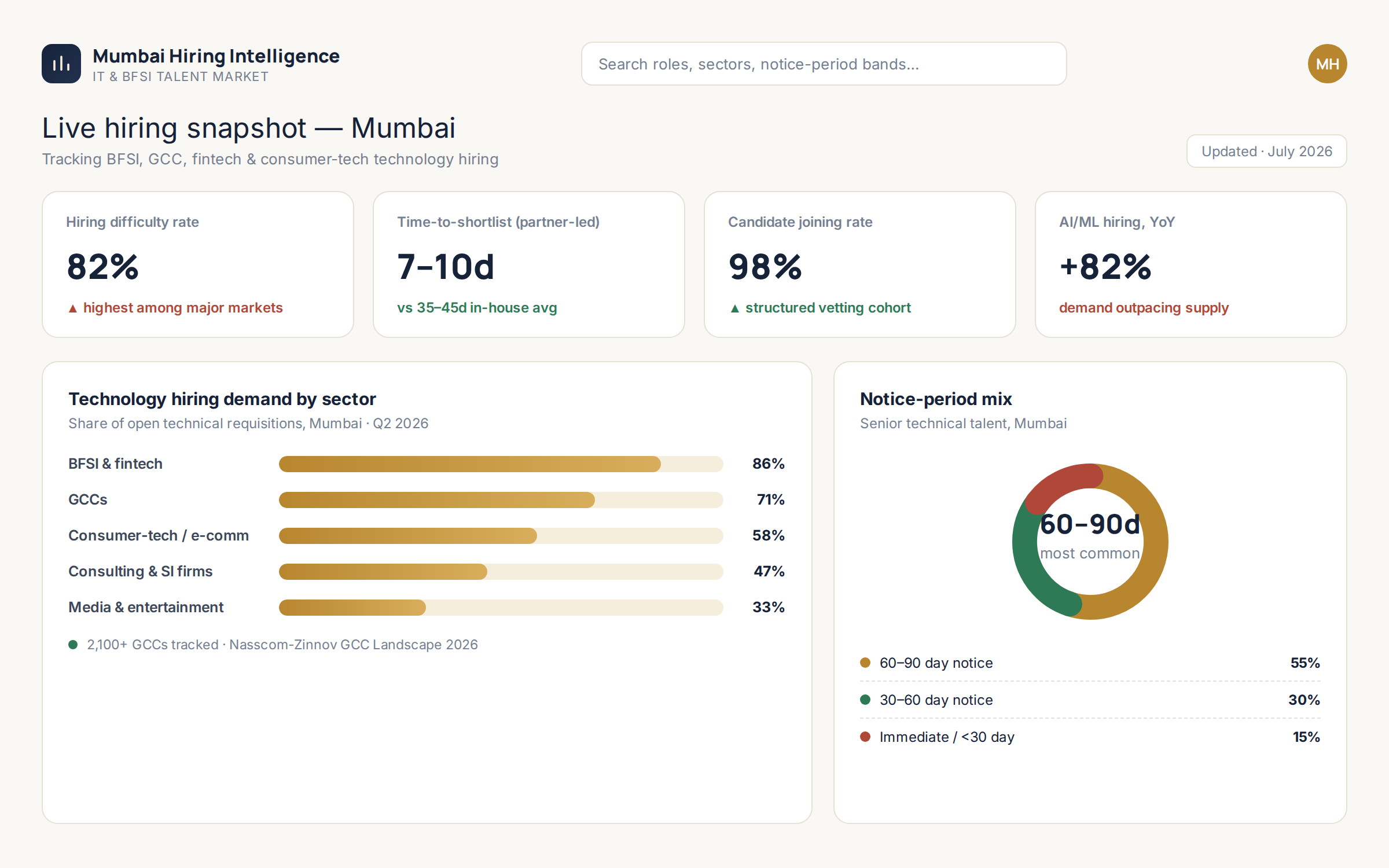The height and width of the screenshot is (868, 1389).
Task: Select the Mumbai Hiring Intelligence title
Action: coord(216,56)
